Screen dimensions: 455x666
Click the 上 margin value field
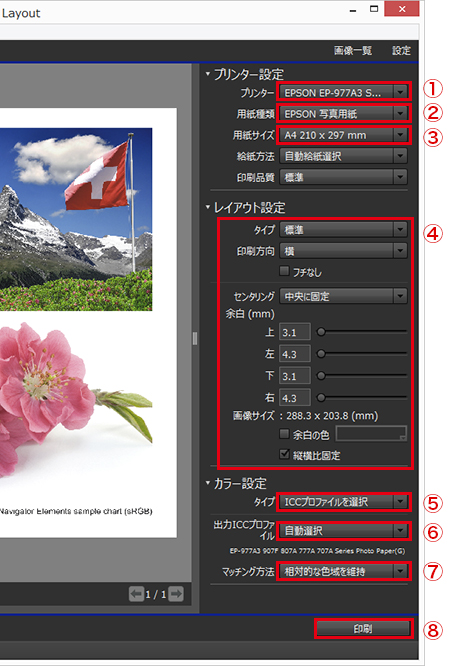pyautogui.click(x=294, y=332)
